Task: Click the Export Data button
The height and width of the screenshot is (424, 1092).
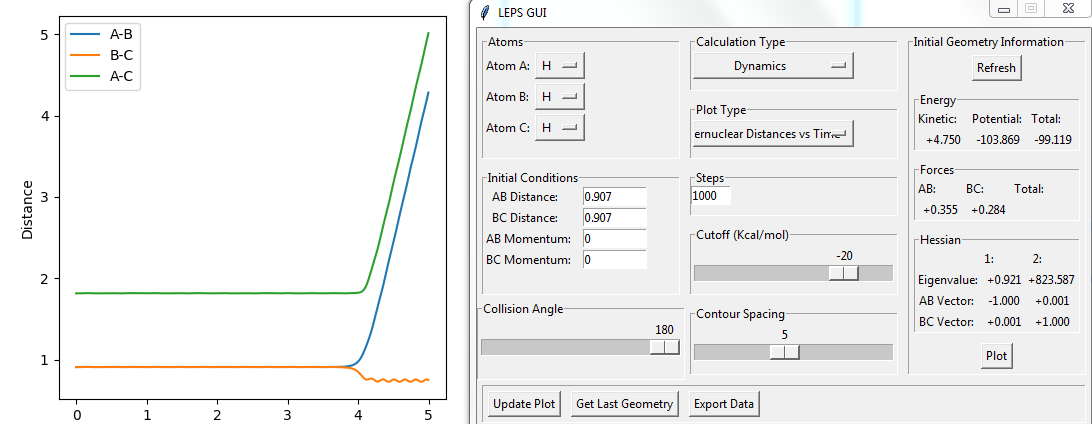Action: [x=724, y=404]
